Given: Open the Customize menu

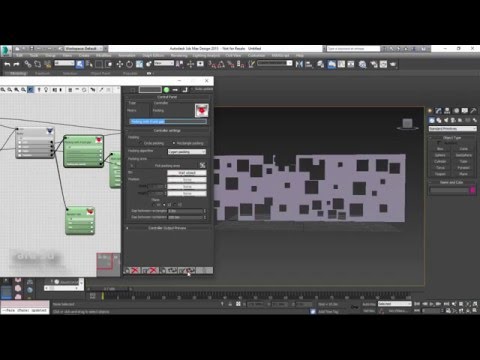Looking at the screenshot, I should [x=256, y=55].
